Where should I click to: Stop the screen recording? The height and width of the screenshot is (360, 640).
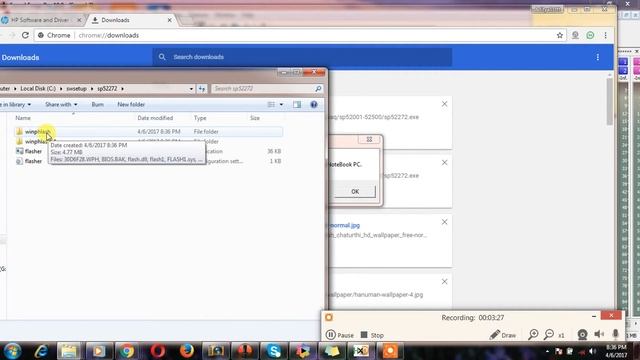pyautogui.click(x=372, y=335)
